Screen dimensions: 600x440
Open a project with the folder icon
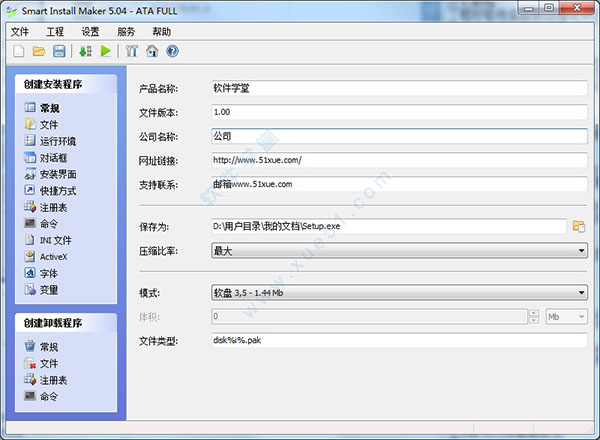39,51
